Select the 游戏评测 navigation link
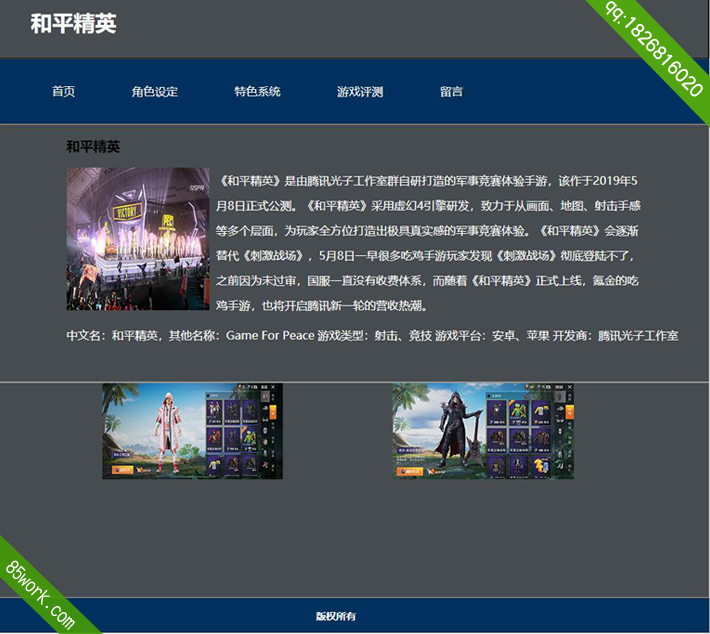The image size is (710, 634). pos(360,91)
